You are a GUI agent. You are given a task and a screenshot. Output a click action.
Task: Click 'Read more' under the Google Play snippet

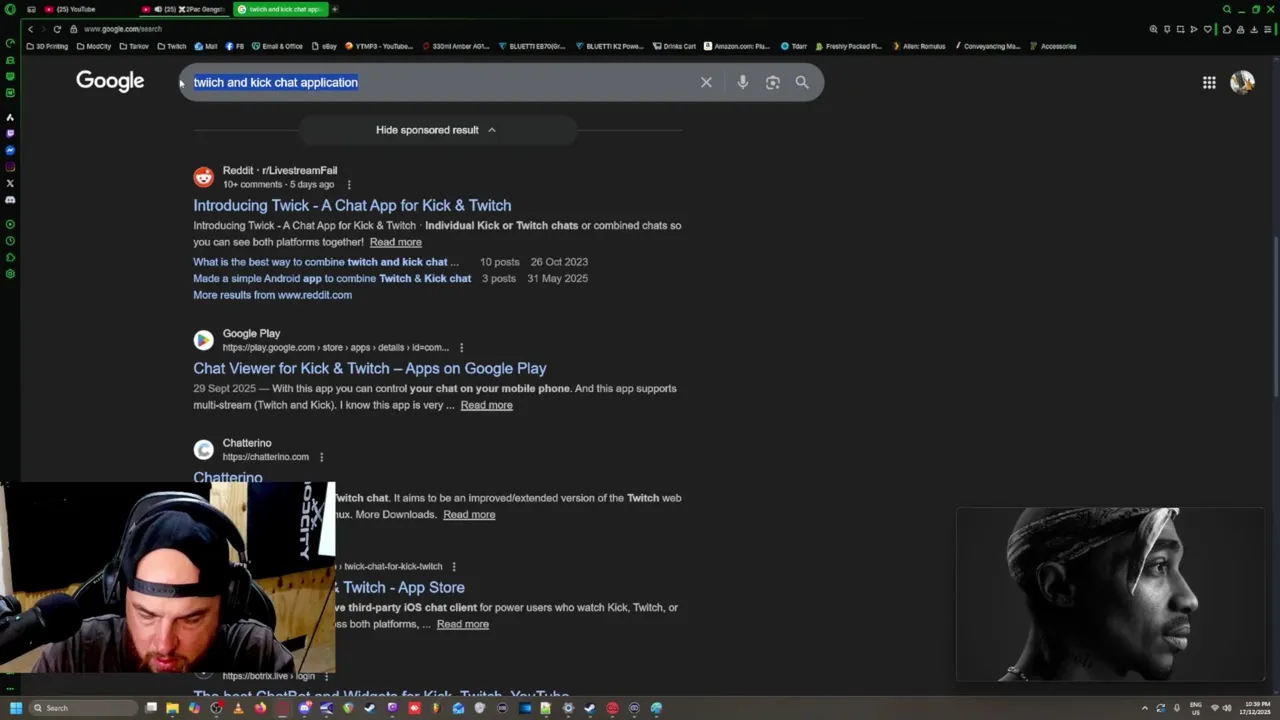(x=486, y=405)
